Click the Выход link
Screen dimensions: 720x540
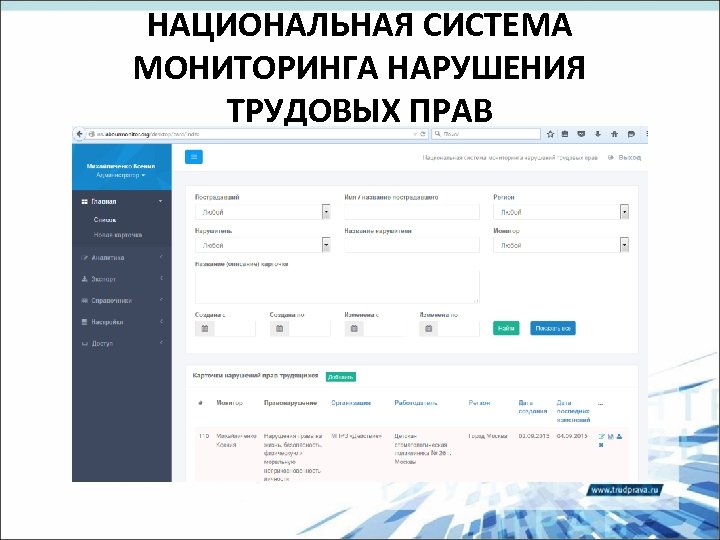tap(630, 158)
